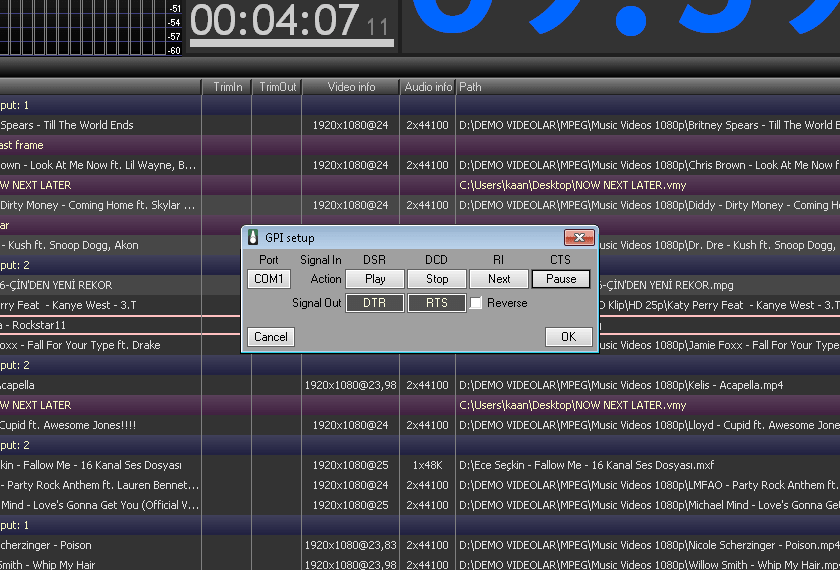Click the Audio info column header
The image size is (840, 570).
coord(428,87)
